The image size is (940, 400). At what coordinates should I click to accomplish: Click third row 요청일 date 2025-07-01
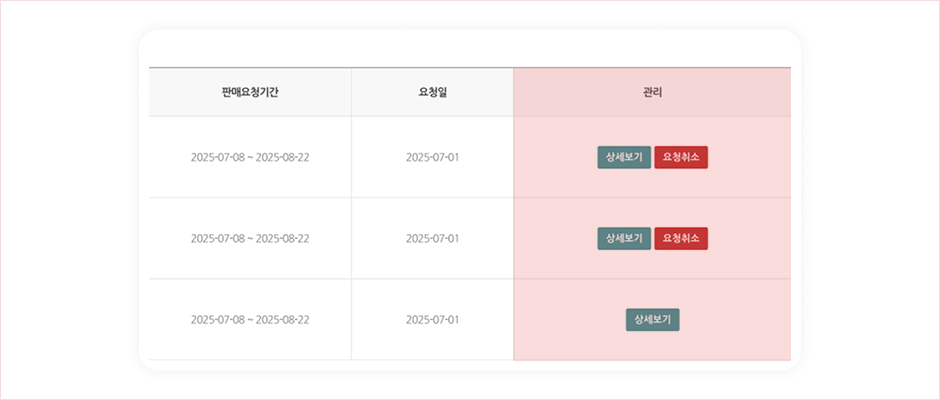pos(432,319)
